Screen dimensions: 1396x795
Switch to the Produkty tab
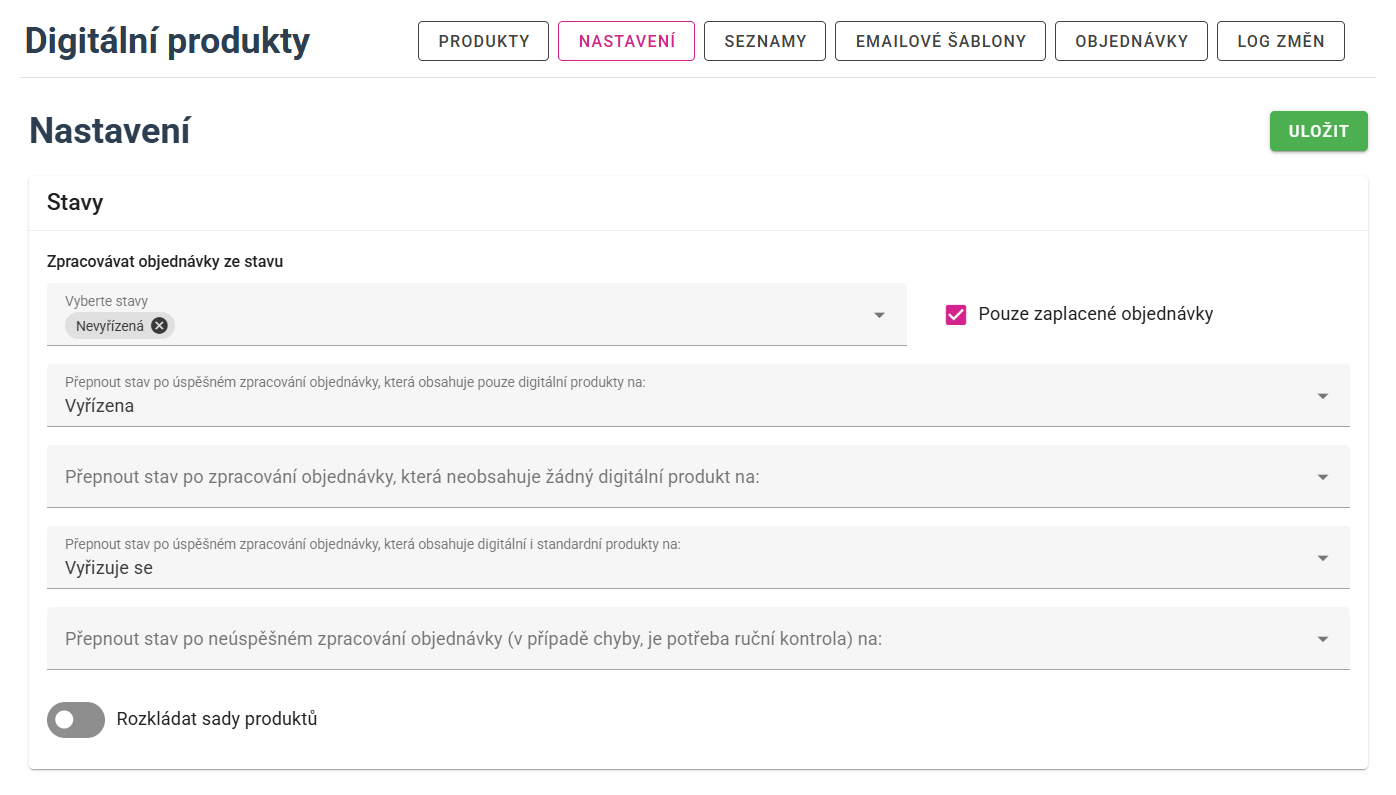(x=484, y=41)
